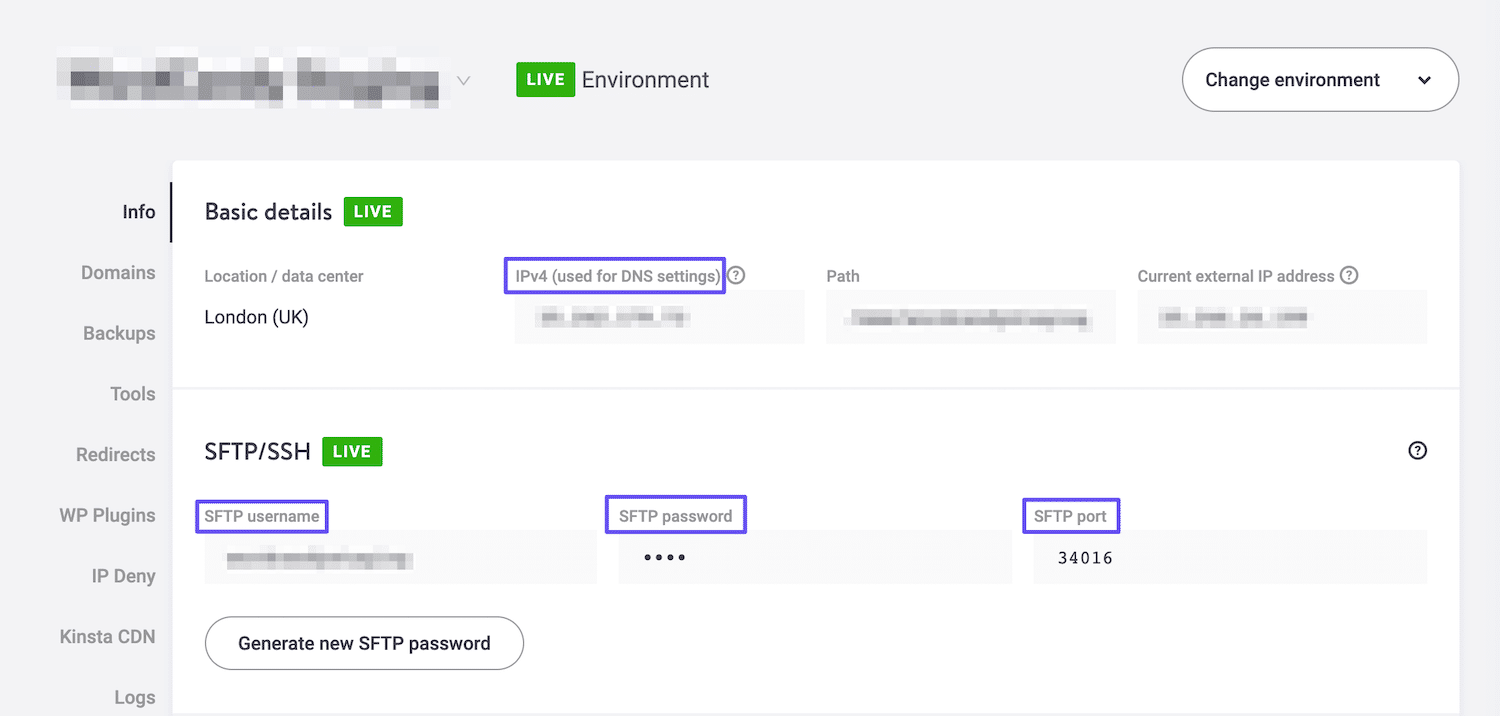Click the LIVE badge beside SFTP/SSH
Screen dimensions: 1500x716
(x=352, y=451)
